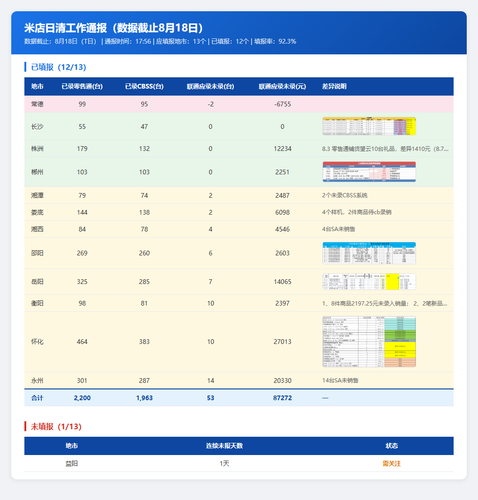The width and height of the screenshot is (478, 500).
Task: Click the 已录CBSS(台) column header
Action: 144,87
